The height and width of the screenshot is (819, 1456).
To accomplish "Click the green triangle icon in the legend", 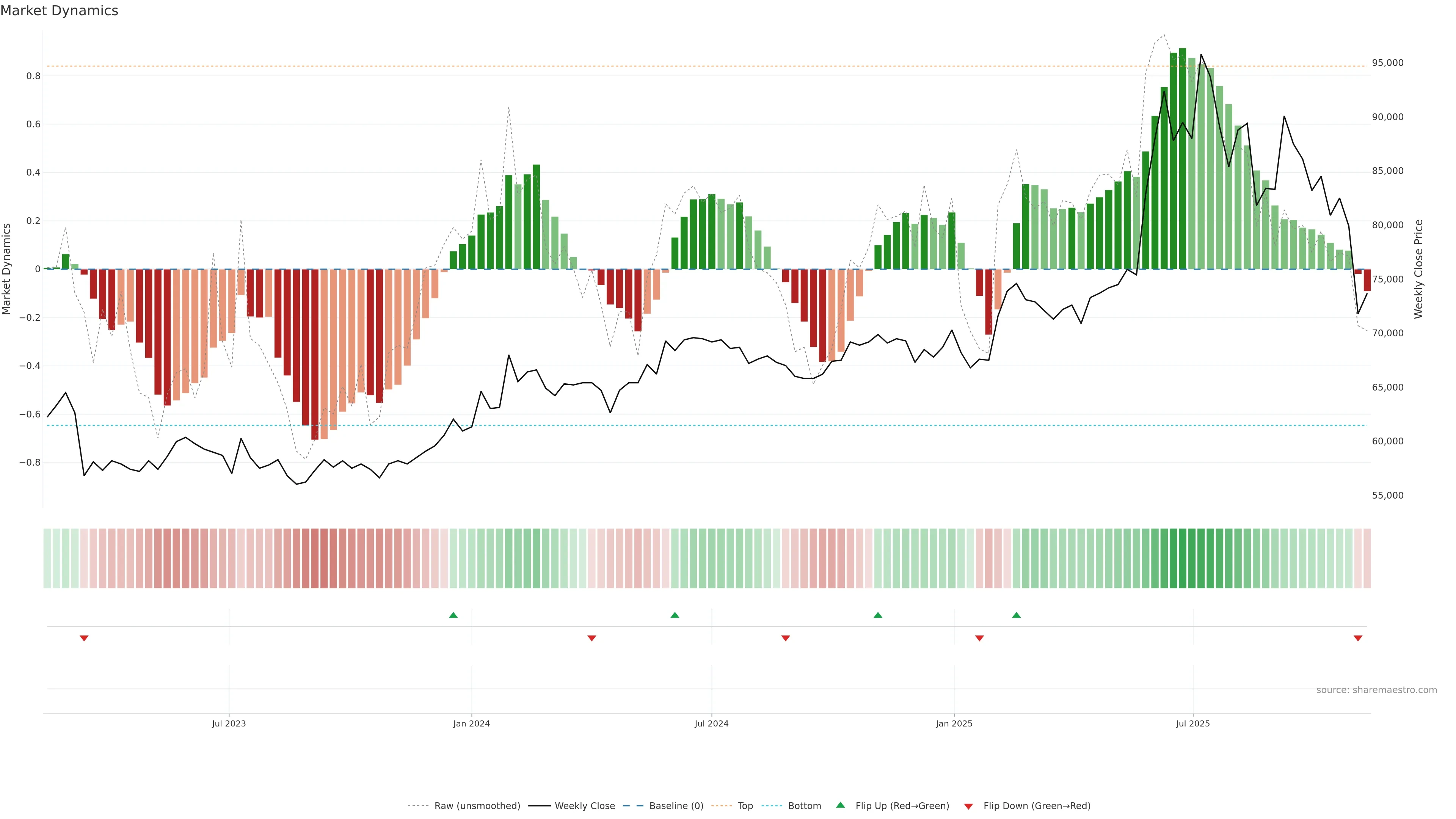I will pyautogui.click(x=841, y=805).
